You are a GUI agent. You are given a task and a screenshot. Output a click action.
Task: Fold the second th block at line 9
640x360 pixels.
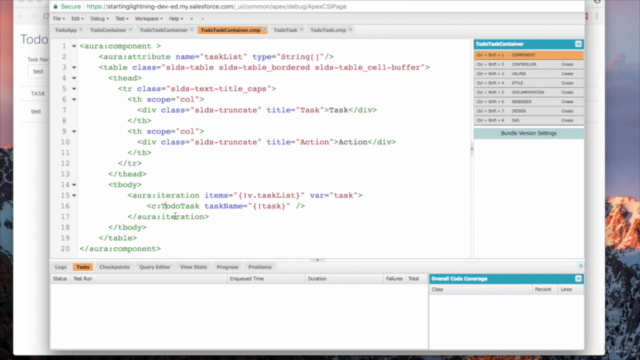74,131
